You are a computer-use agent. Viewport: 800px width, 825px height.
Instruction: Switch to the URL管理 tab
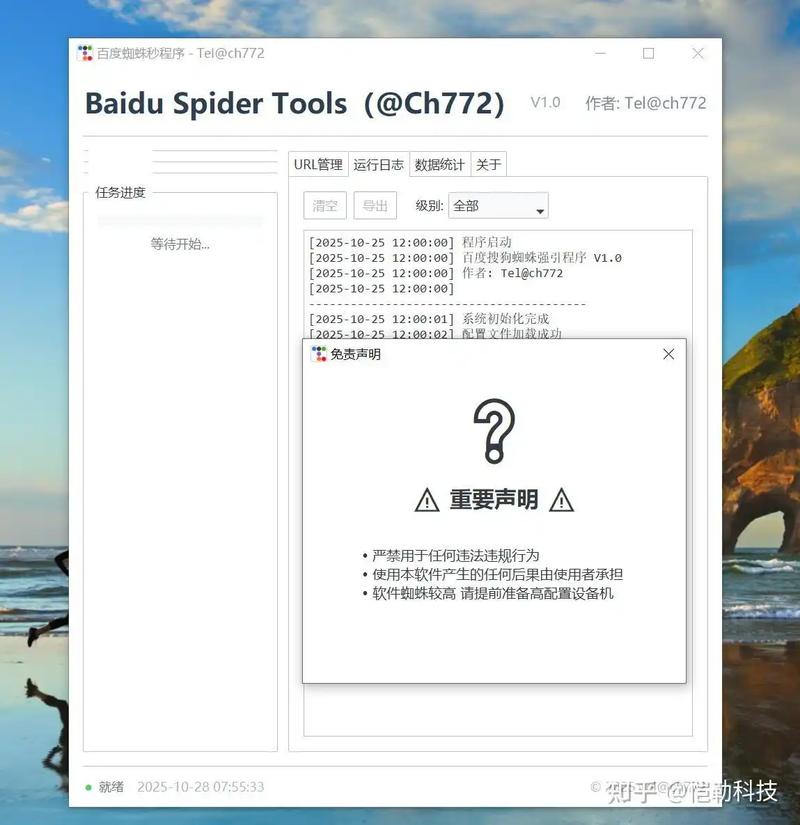point(318,165)
